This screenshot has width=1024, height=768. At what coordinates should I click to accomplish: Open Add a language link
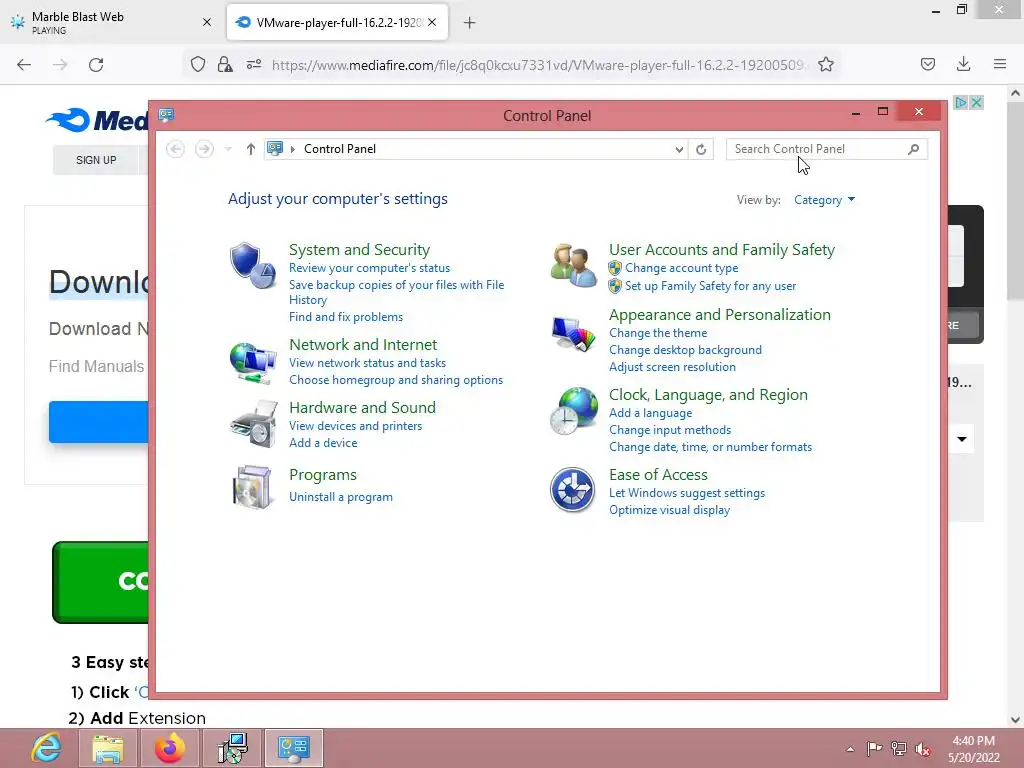650,413
